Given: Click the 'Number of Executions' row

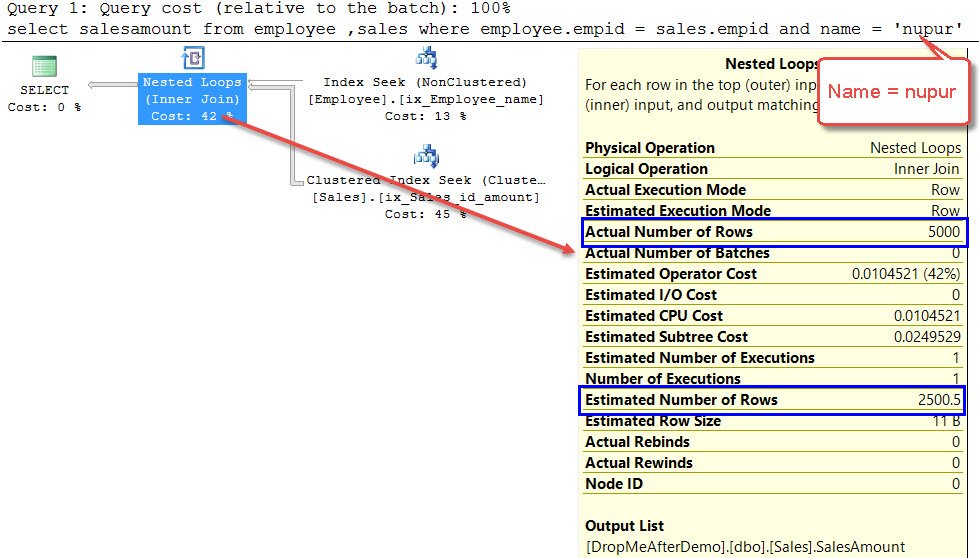Looking at the screenshot, I should click(773, 379).
